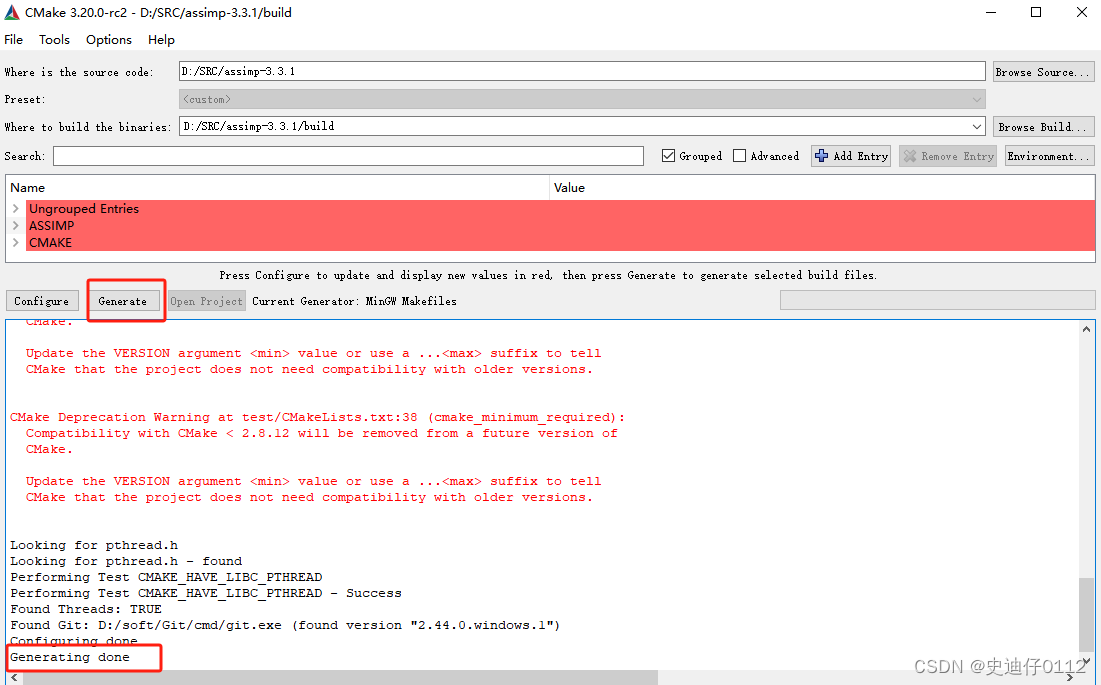The height and width of the screenshot is (685, 1101).
Task: Click the "Performing Test CMAKE_HAVE_LIBC_PTHREAD - Success" line
Action: (x=206, y=593)
